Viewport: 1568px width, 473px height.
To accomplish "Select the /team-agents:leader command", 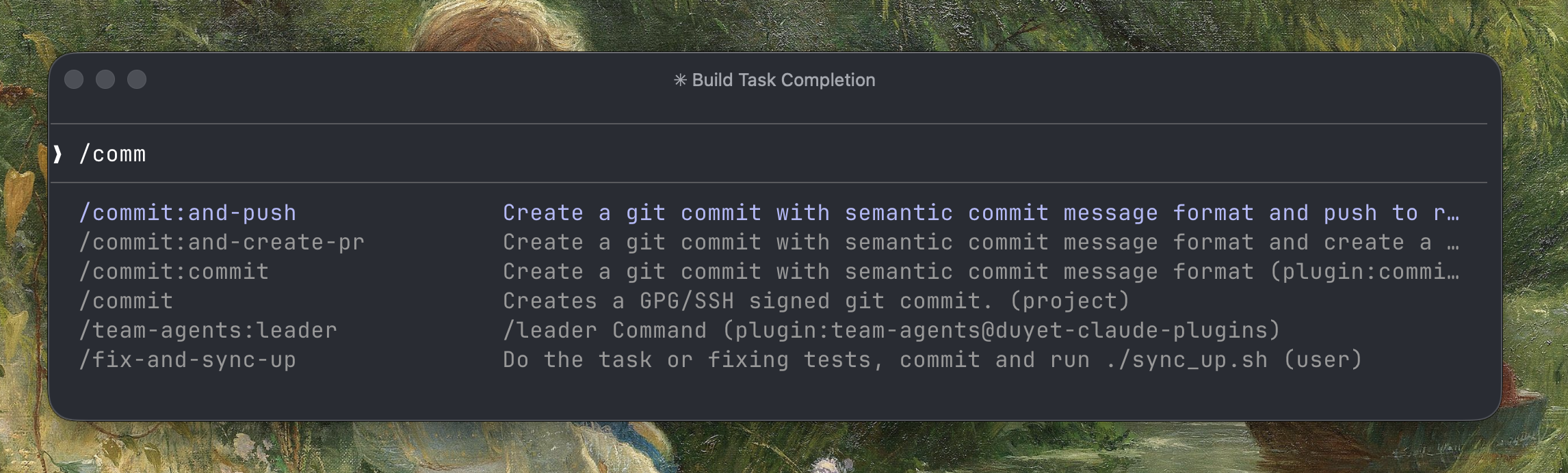I will pyautogui.click(x=208, y=330).
